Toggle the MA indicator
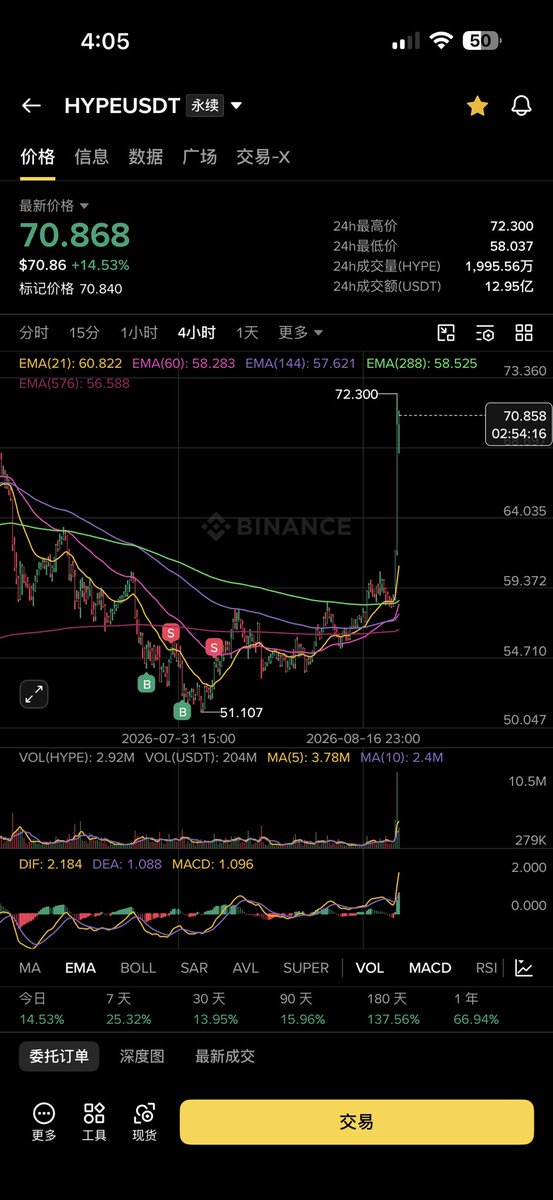This screenshot has height=1200, width=553. tap(30, 968)
